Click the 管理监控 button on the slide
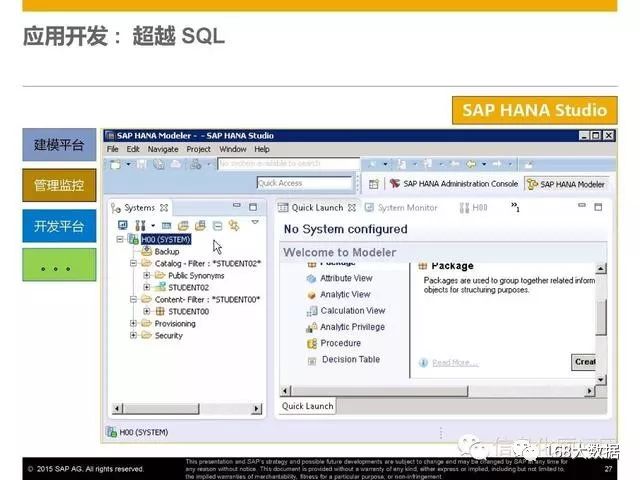The height and width of the screenshot is (480, 640). [x=59, y=185]
